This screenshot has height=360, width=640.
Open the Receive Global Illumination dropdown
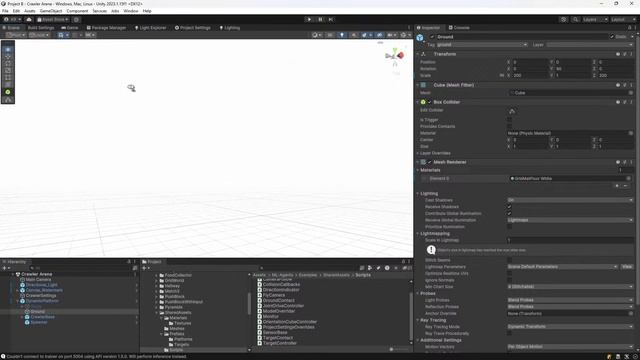(x=570, y=220)
